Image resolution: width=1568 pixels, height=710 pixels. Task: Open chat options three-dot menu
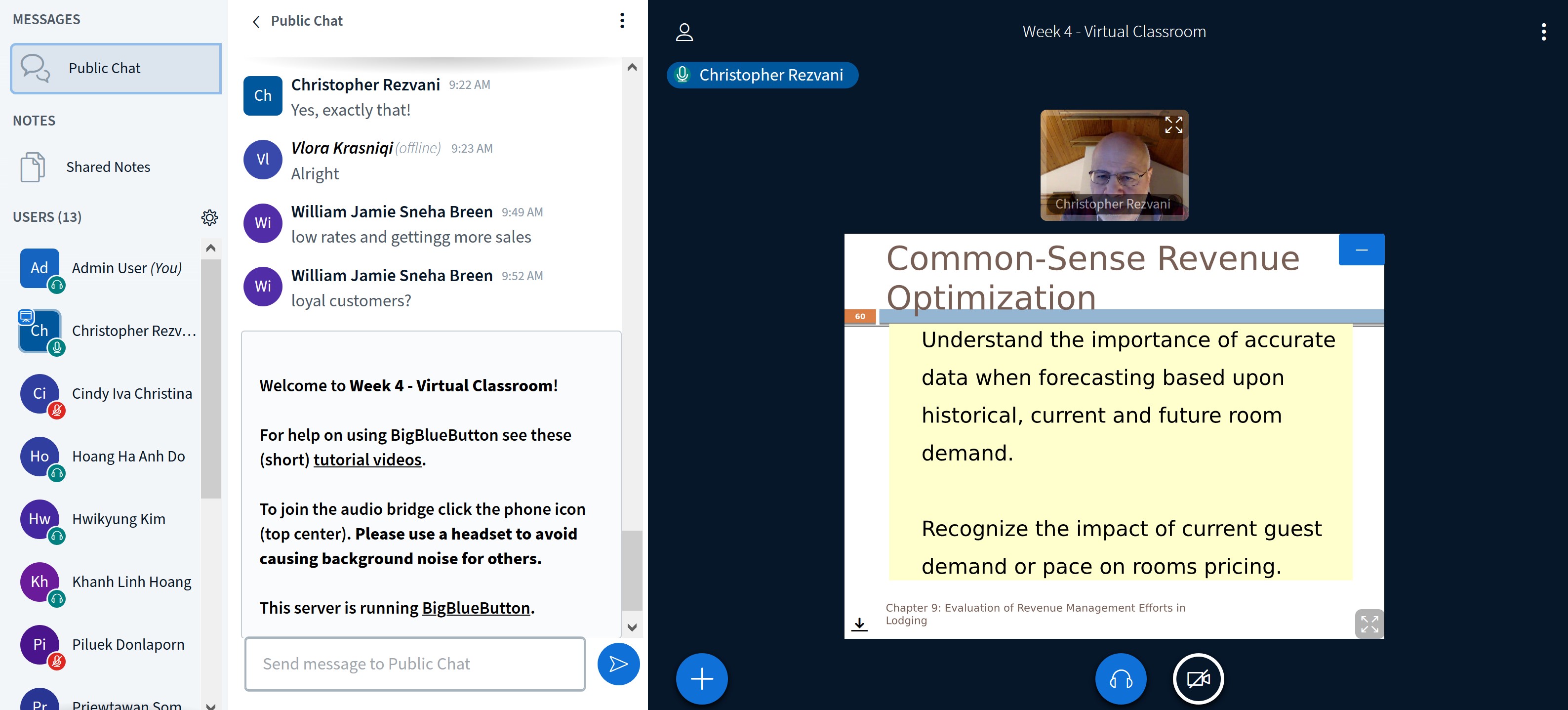click(621, 21)
